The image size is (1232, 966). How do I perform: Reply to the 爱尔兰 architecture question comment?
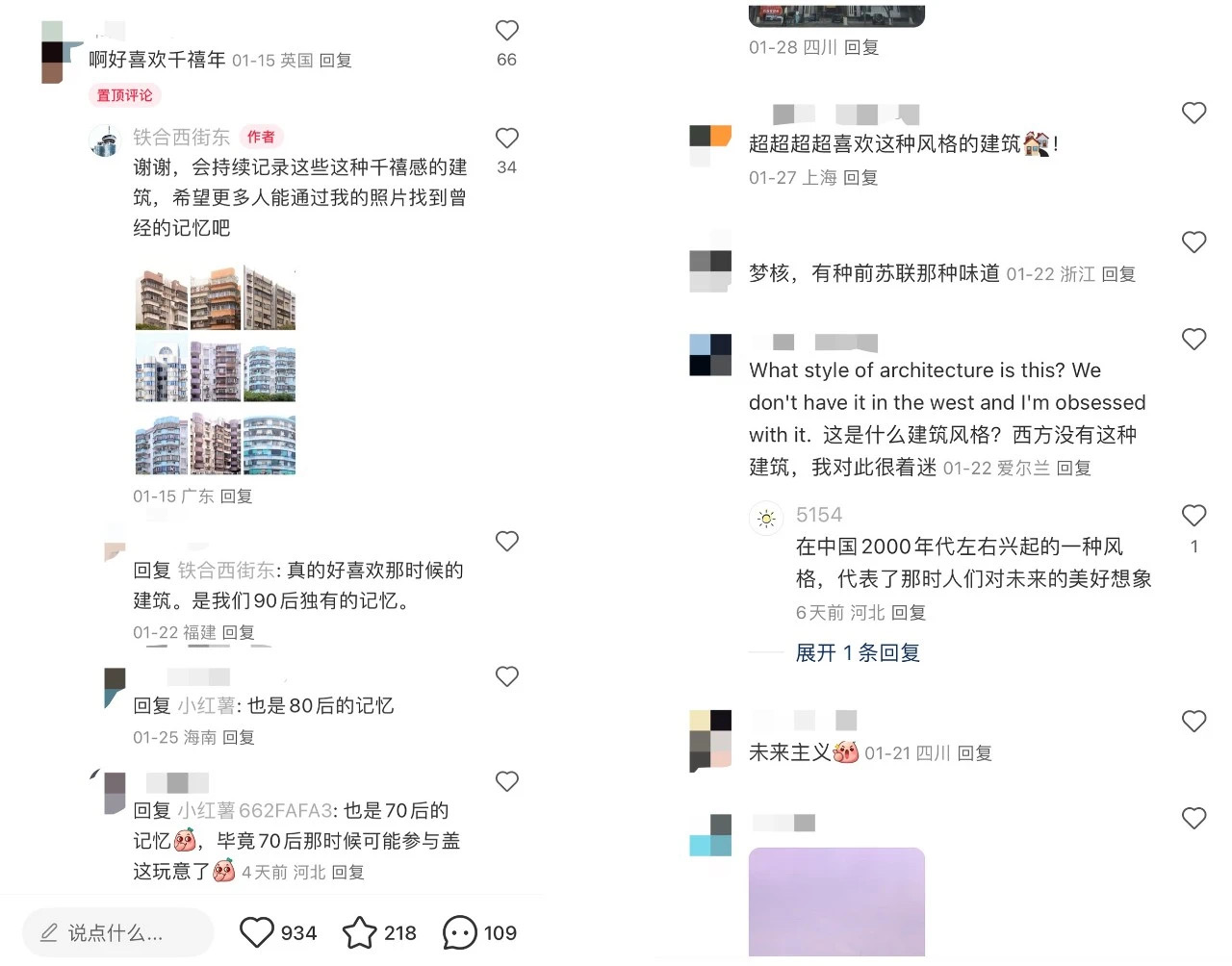(x=1073, y=469)
